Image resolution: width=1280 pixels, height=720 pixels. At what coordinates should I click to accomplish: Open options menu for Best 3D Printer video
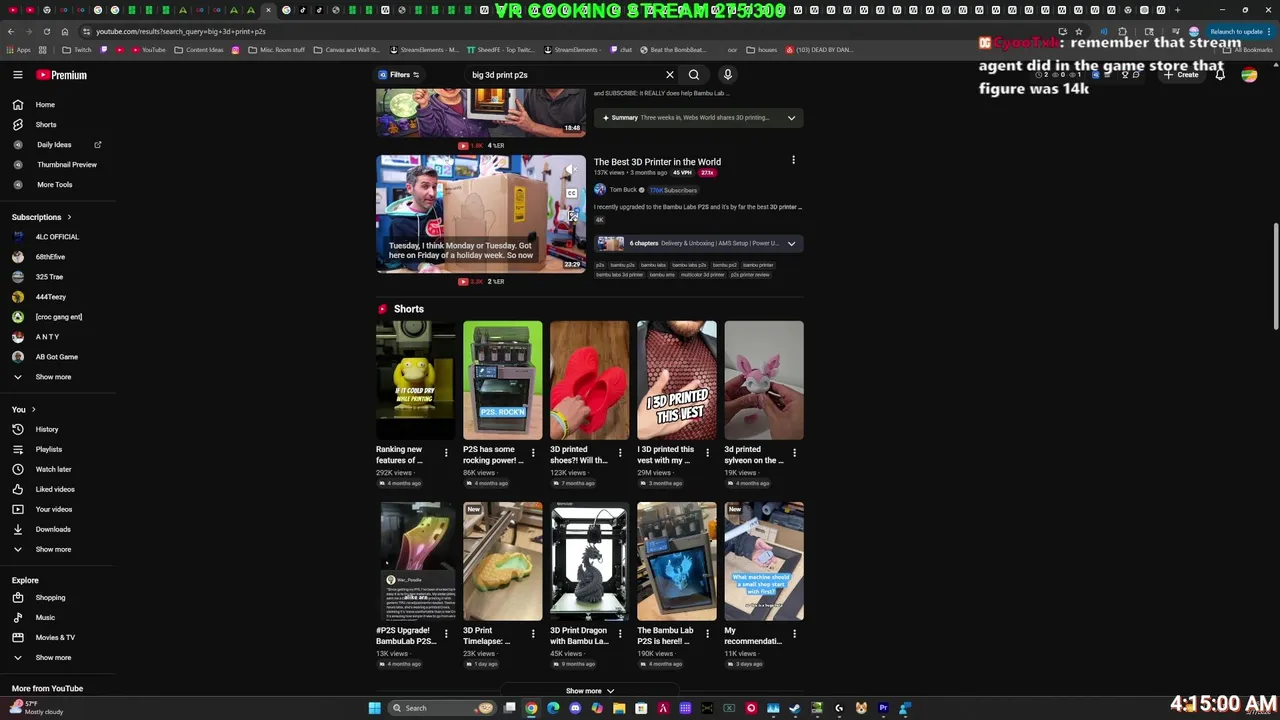click(x=793, y=160)
